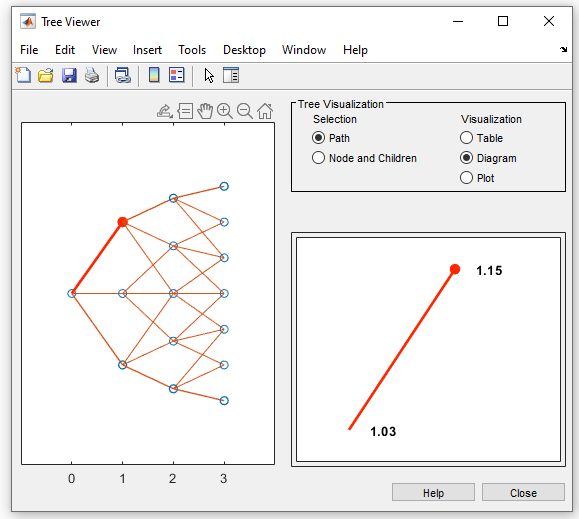
Task: Open the Insert menu
Action: click(x=147, y=50)
